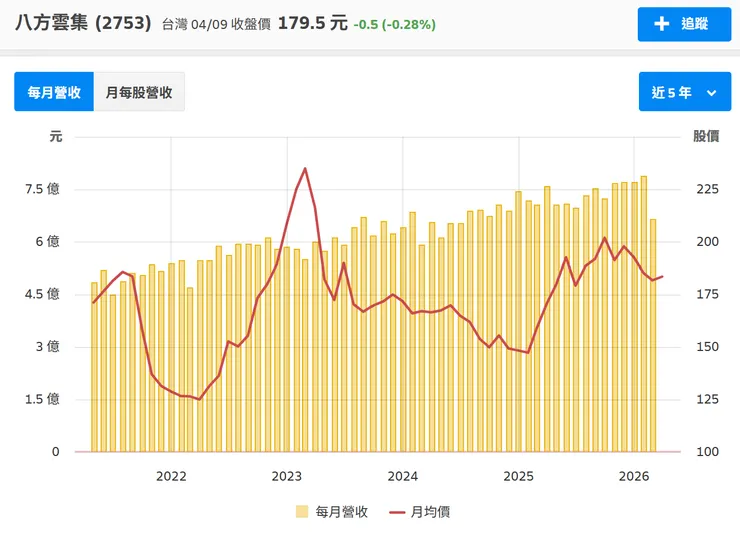Click the 股價 right axis title

(706, 136)
